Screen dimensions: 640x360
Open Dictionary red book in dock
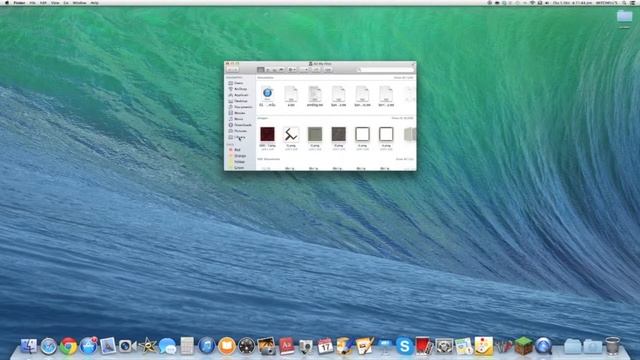pyautogui.click(x=286, y=346)
